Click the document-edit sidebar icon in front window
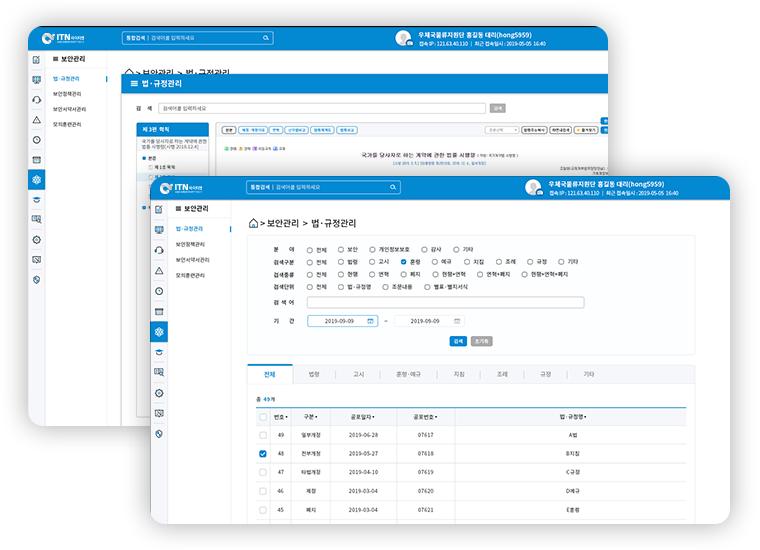760x550 pixels. click(159, 209)
